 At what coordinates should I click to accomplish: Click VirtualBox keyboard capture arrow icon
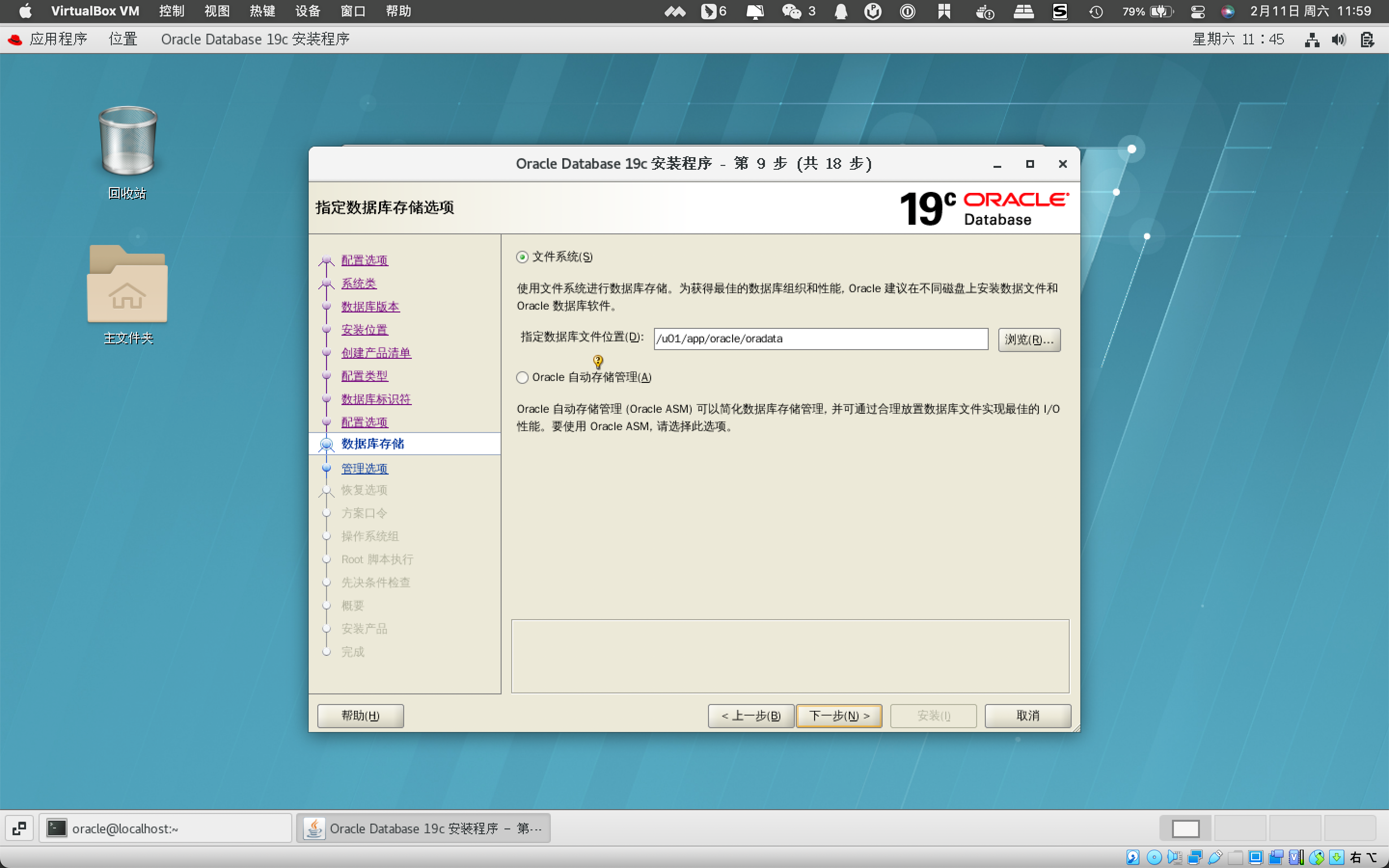coord(1337,857)
